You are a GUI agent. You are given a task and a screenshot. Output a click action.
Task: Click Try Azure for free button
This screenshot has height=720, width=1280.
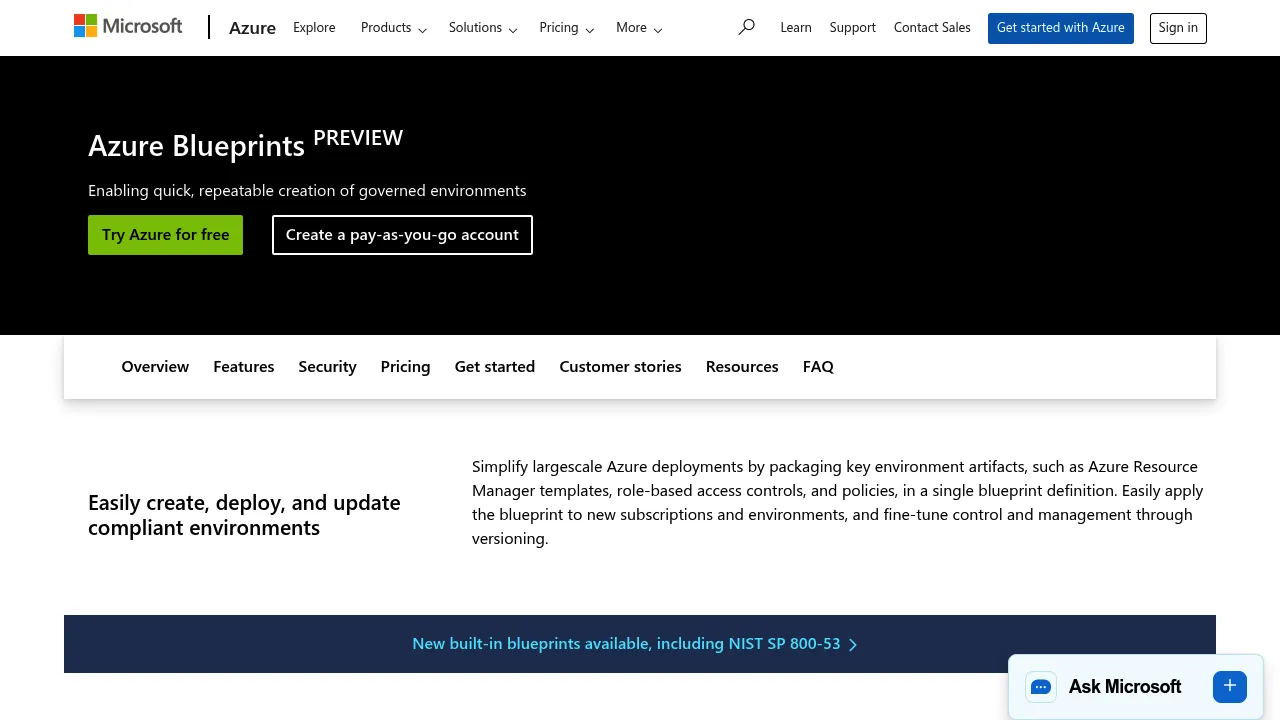[x=165, y=235]
